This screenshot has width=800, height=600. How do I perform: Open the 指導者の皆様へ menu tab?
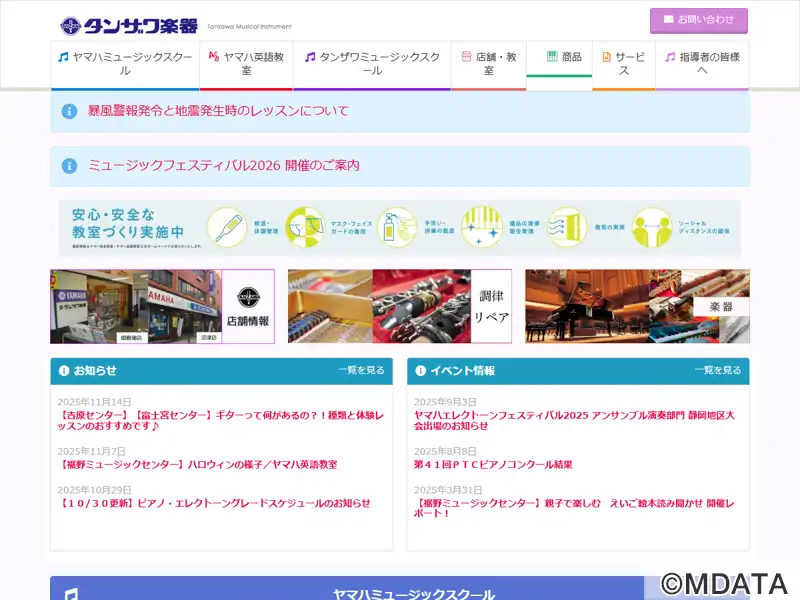click(x=702, y=64)
